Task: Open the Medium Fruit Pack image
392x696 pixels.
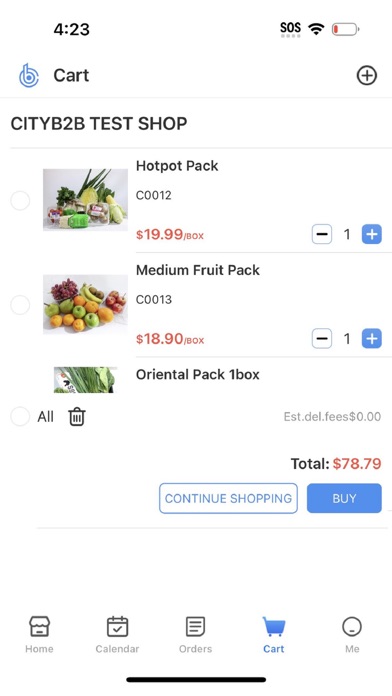Action: point(85,304)
